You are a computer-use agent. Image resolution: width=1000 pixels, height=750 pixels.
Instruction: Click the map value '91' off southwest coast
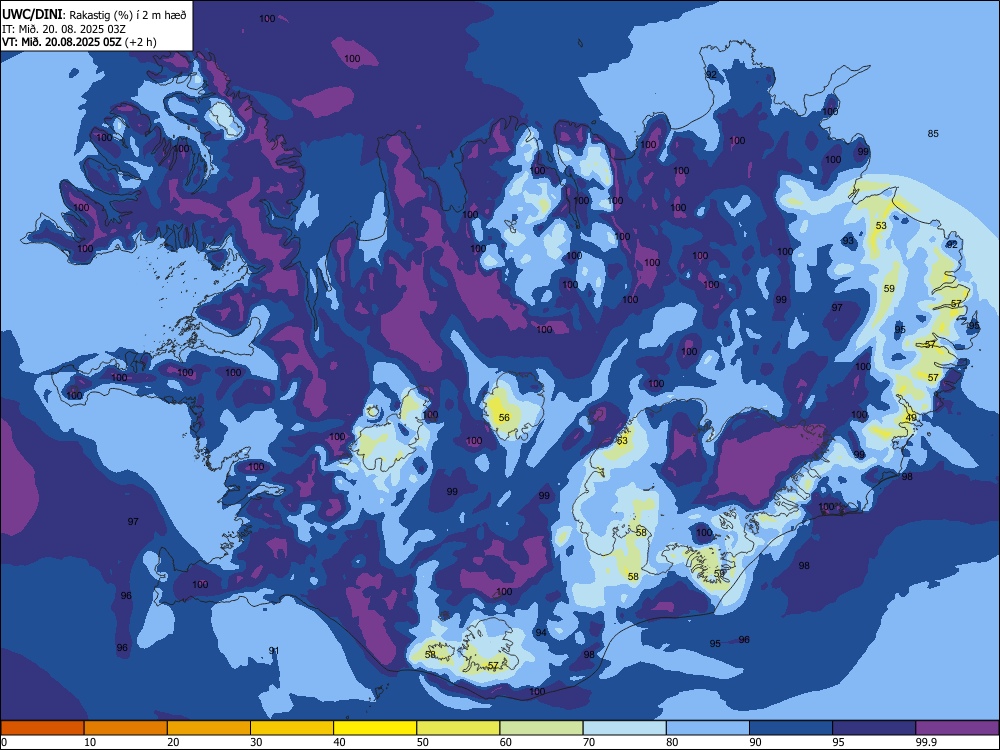click(x=274, y=651)
